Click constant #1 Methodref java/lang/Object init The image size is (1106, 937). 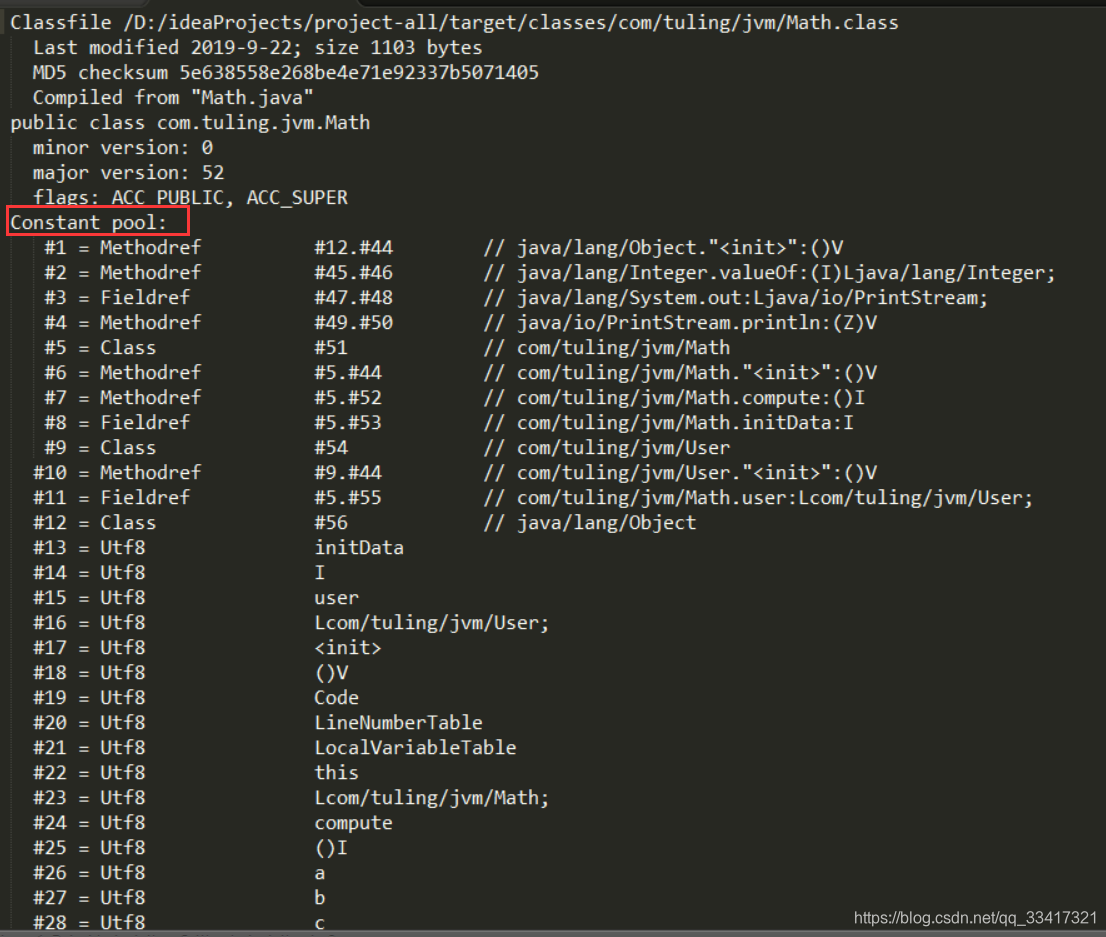coord(444,248)
